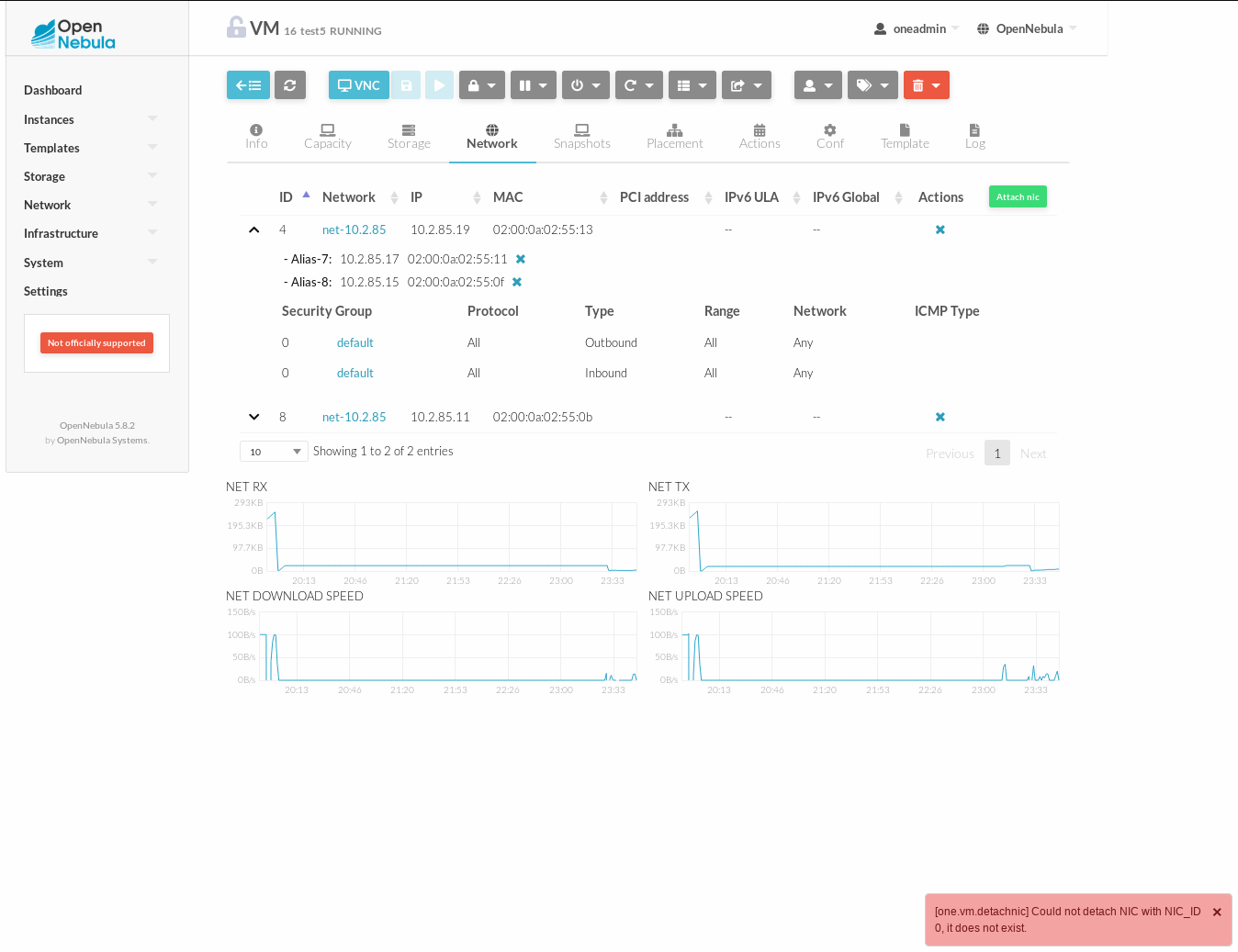The width and height of the screenshot is (1238, 952).
Task: Switch to the Log tab
Action: pos(974,136)
